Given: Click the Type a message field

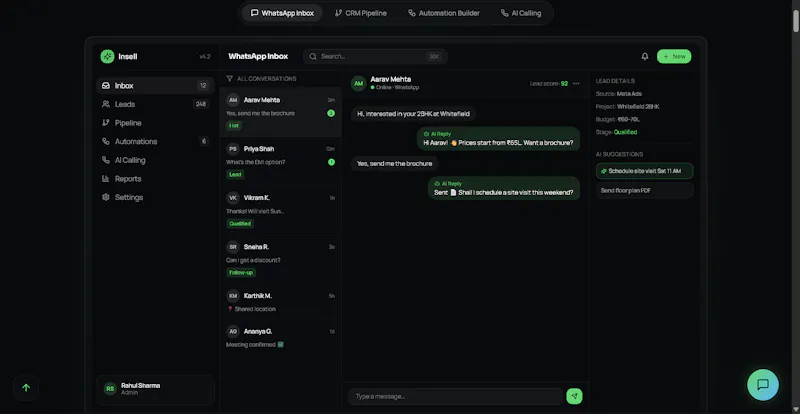Looking at the screenshot, I should click(456, 397).
